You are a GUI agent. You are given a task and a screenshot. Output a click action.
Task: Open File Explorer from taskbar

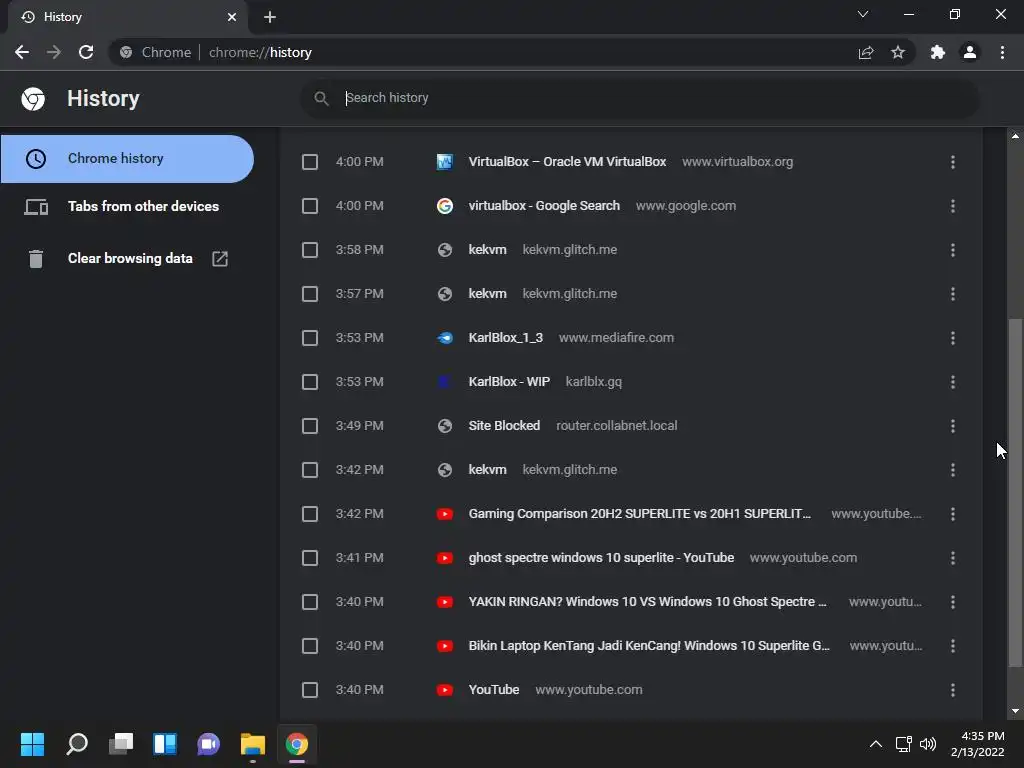(x=253, y=744)
